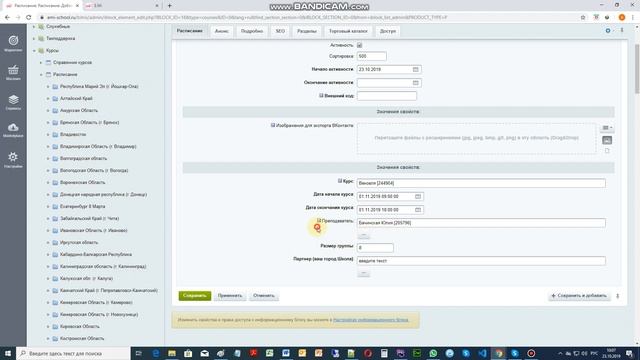Toggle the Активность checkbox
The image size is (640, 360).
click(359, 45)
